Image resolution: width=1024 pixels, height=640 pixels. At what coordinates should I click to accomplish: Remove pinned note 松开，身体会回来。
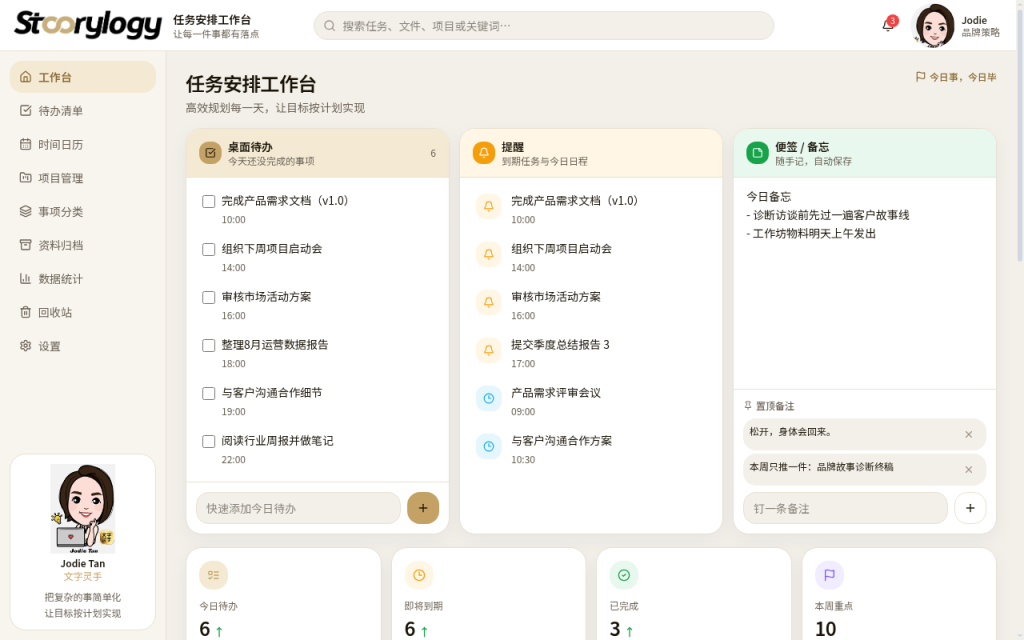pyautogui.click(x=968, y=434)
